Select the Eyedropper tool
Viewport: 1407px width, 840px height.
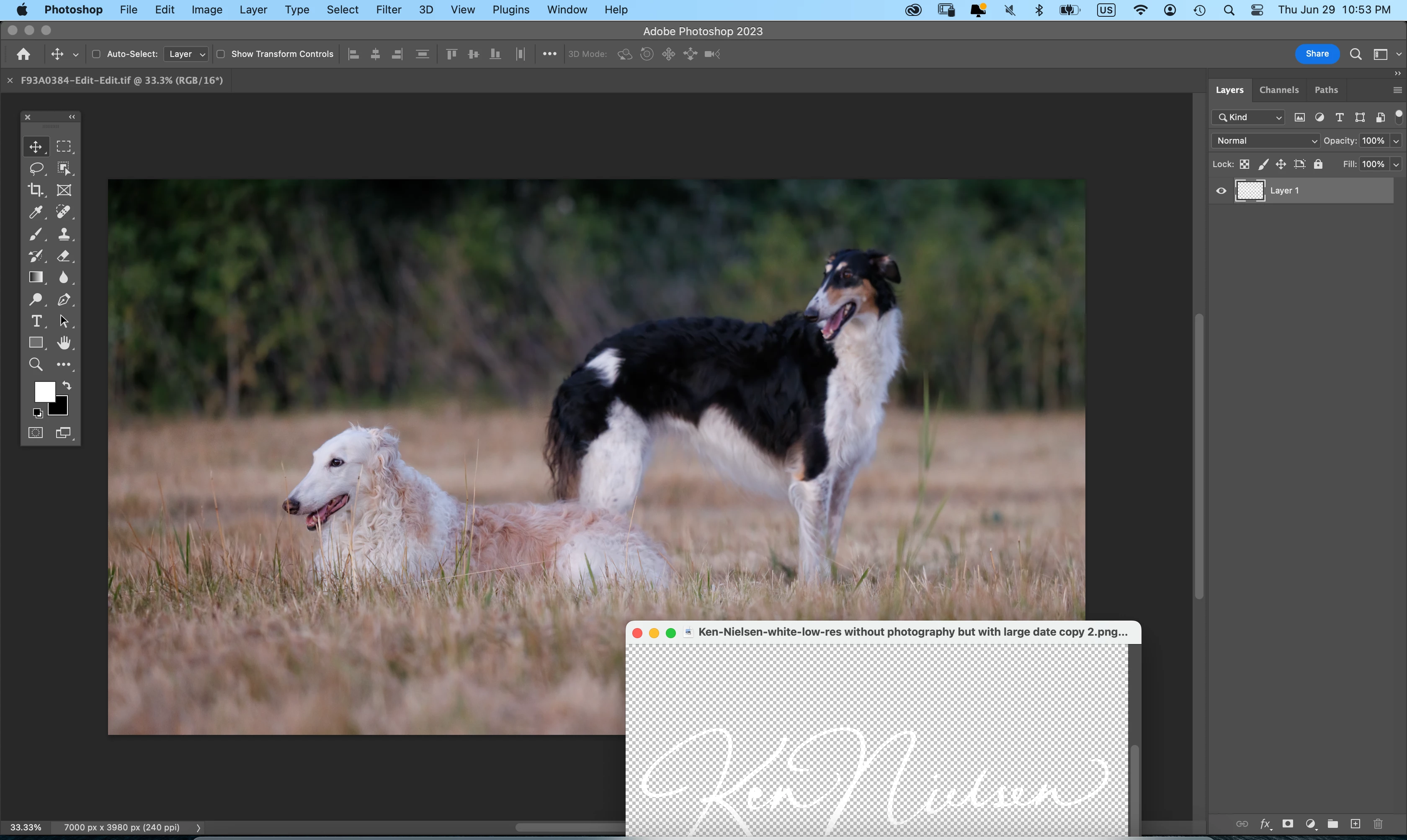(36, 212)
